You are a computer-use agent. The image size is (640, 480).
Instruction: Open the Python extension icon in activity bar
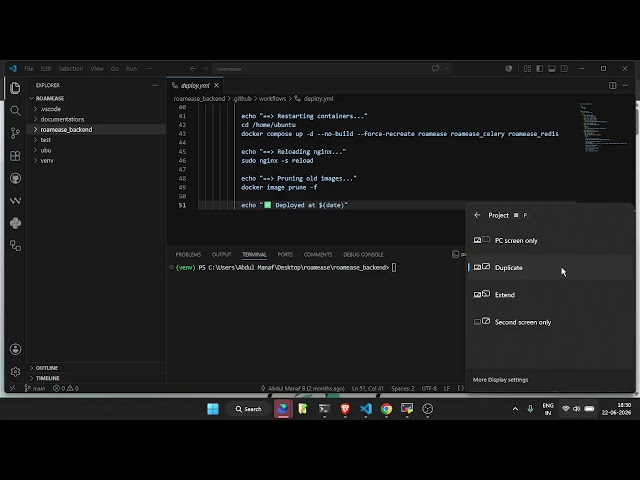tap(15, 223)
